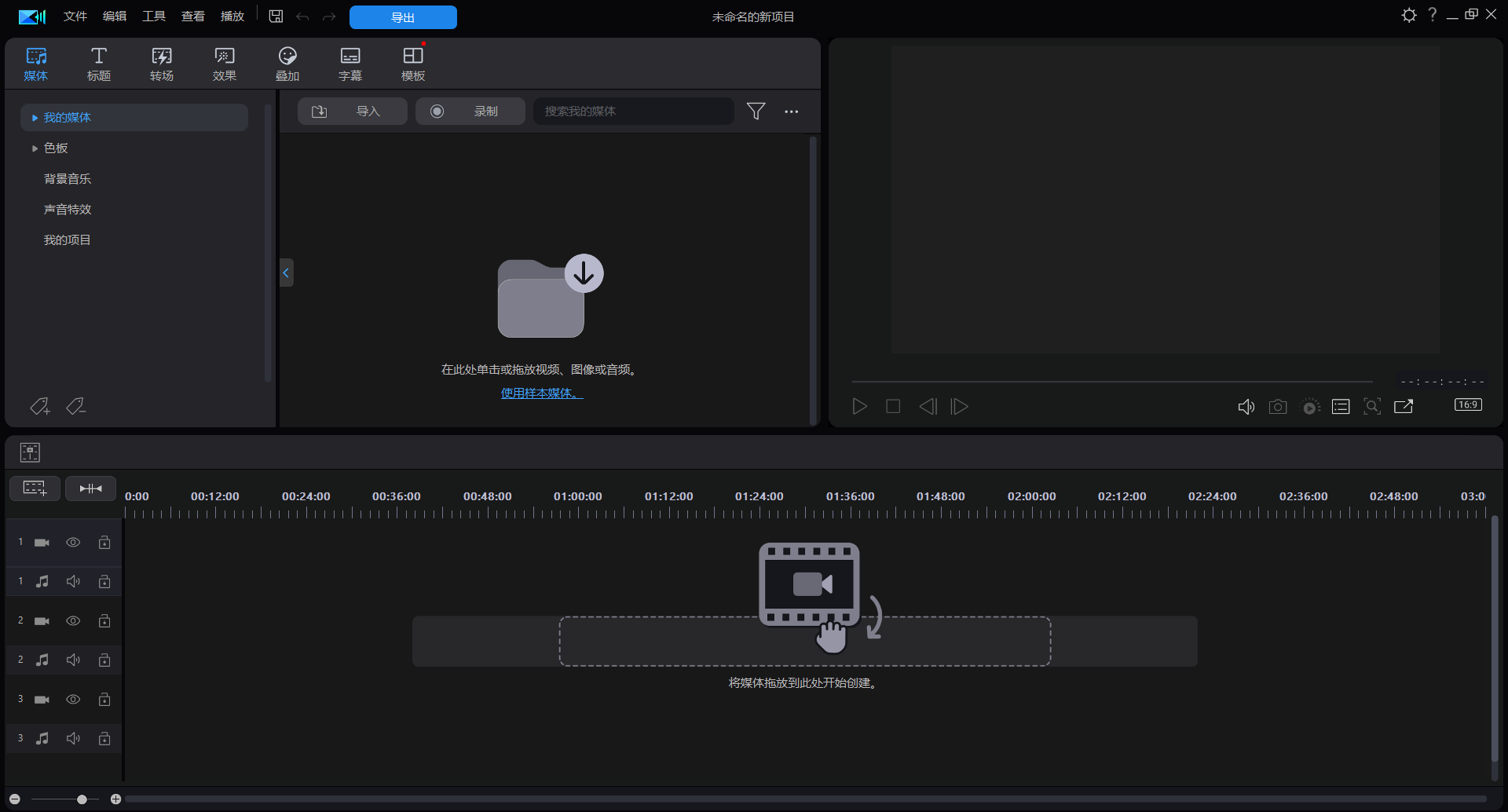Step to next frame

[x=959, y=407]
